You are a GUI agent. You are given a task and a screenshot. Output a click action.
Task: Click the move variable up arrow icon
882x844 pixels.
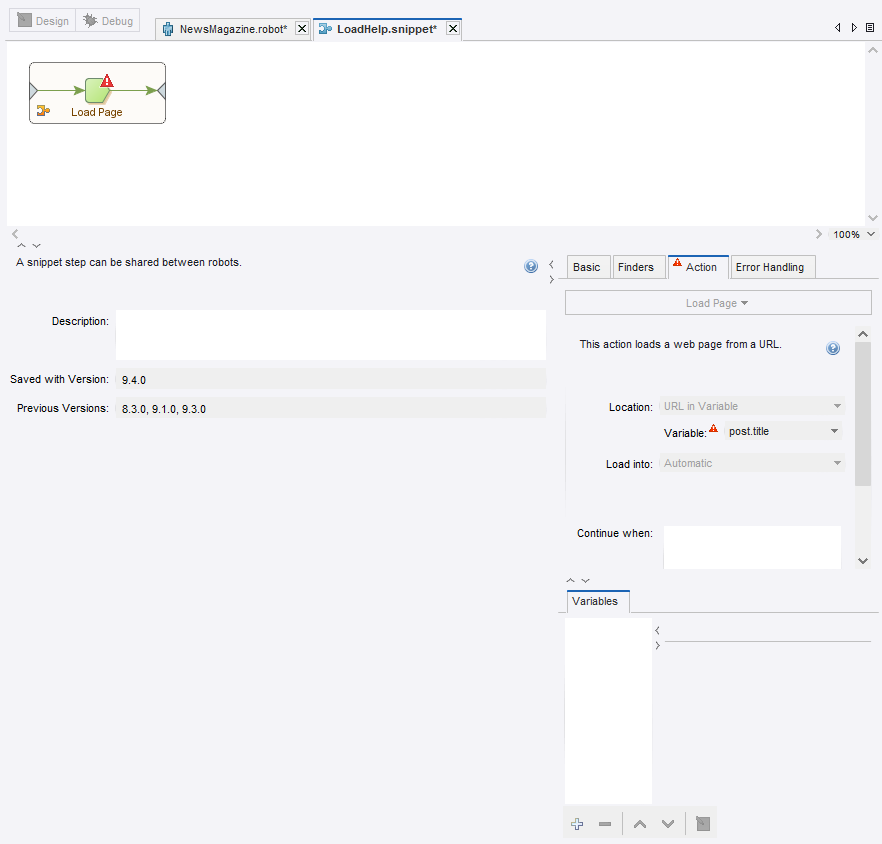coord(639,823)
